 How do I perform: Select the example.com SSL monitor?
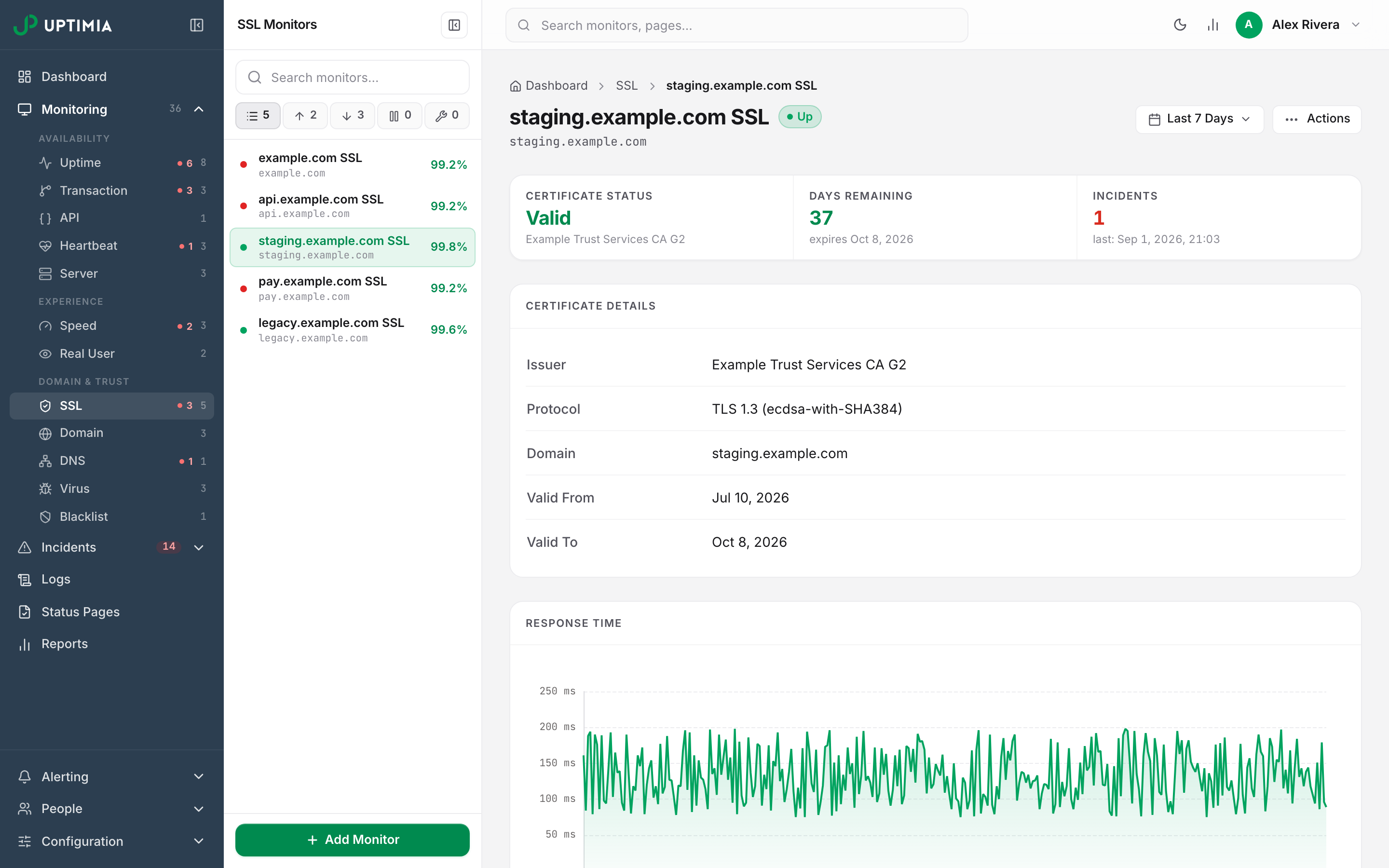click(x=353, y=165)
